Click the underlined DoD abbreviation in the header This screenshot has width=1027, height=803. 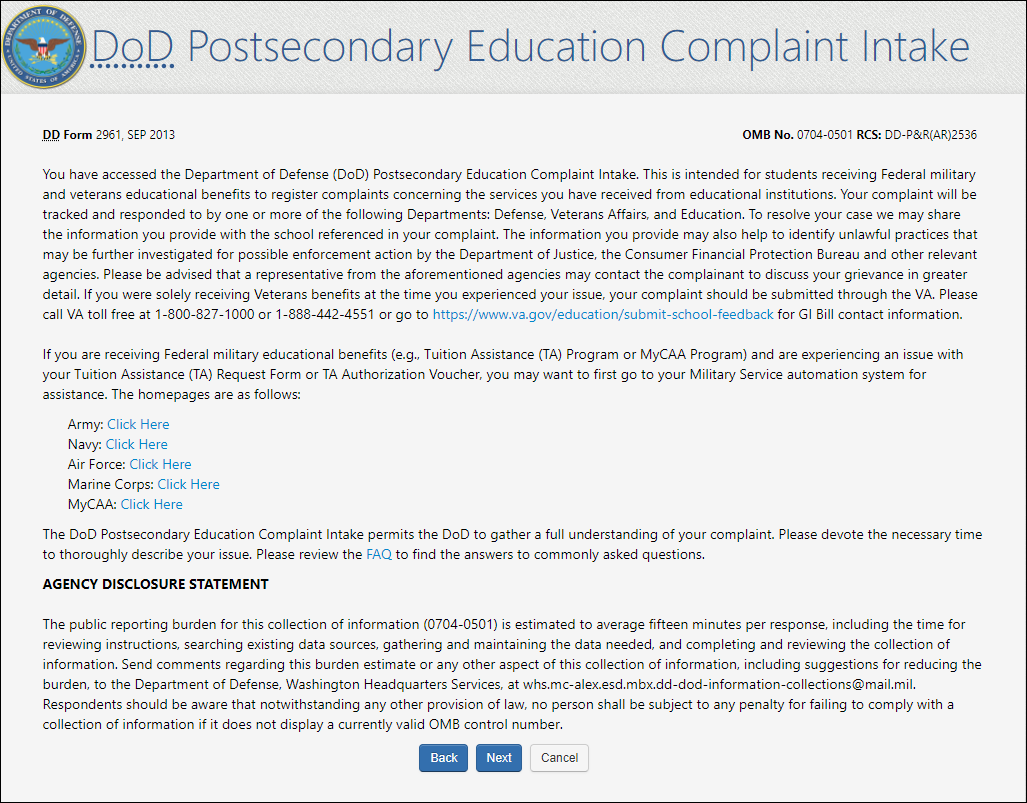132,47
